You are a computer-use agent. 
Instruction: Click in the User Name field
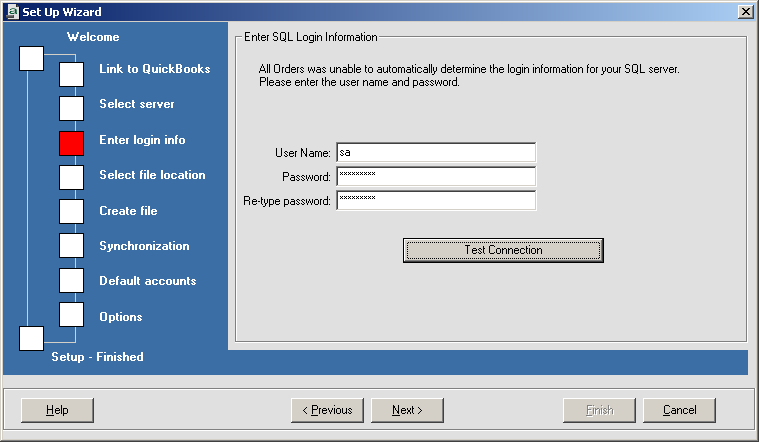point(436,152)
